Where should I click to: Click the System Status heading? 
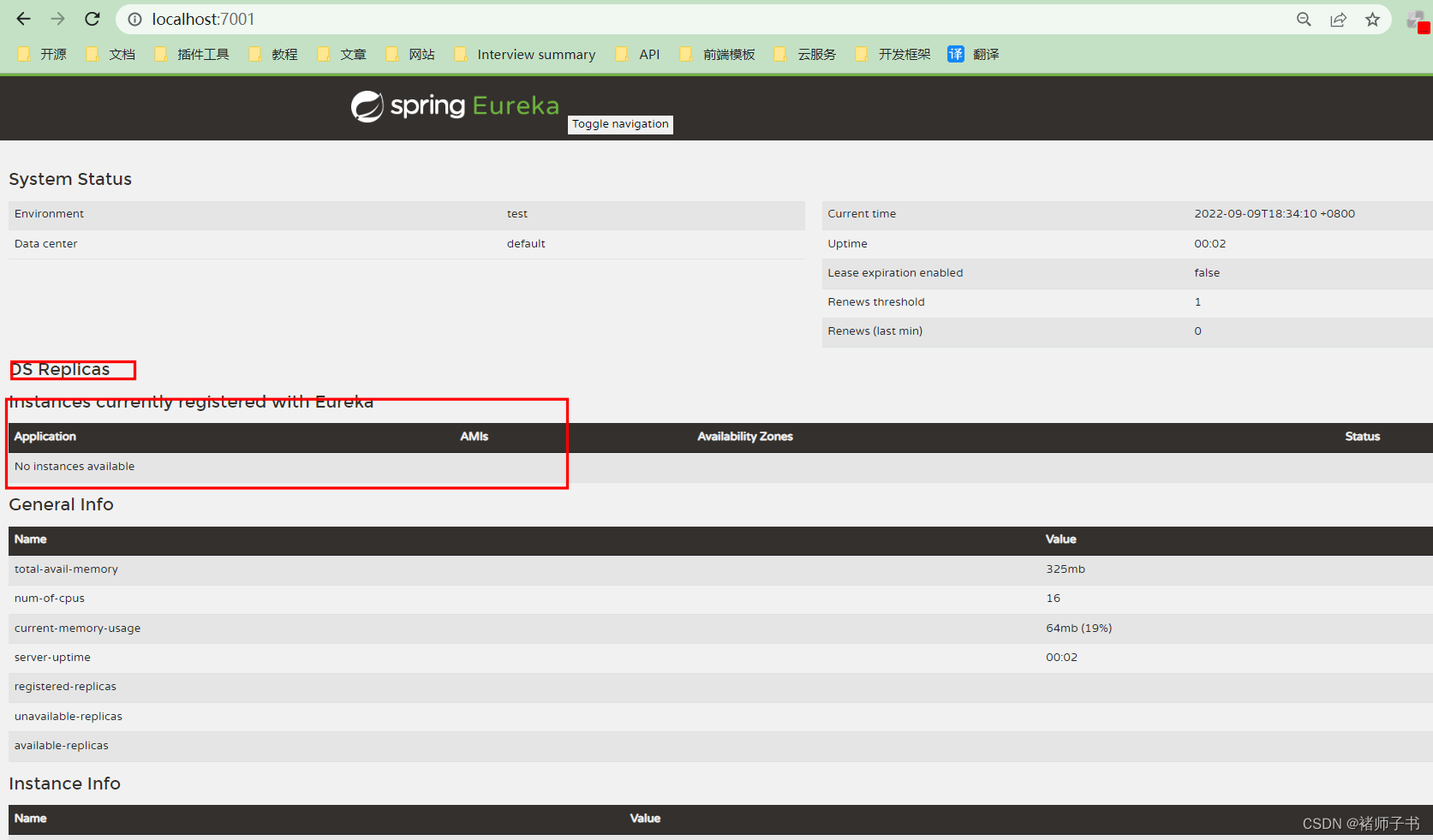pos(70,179)
